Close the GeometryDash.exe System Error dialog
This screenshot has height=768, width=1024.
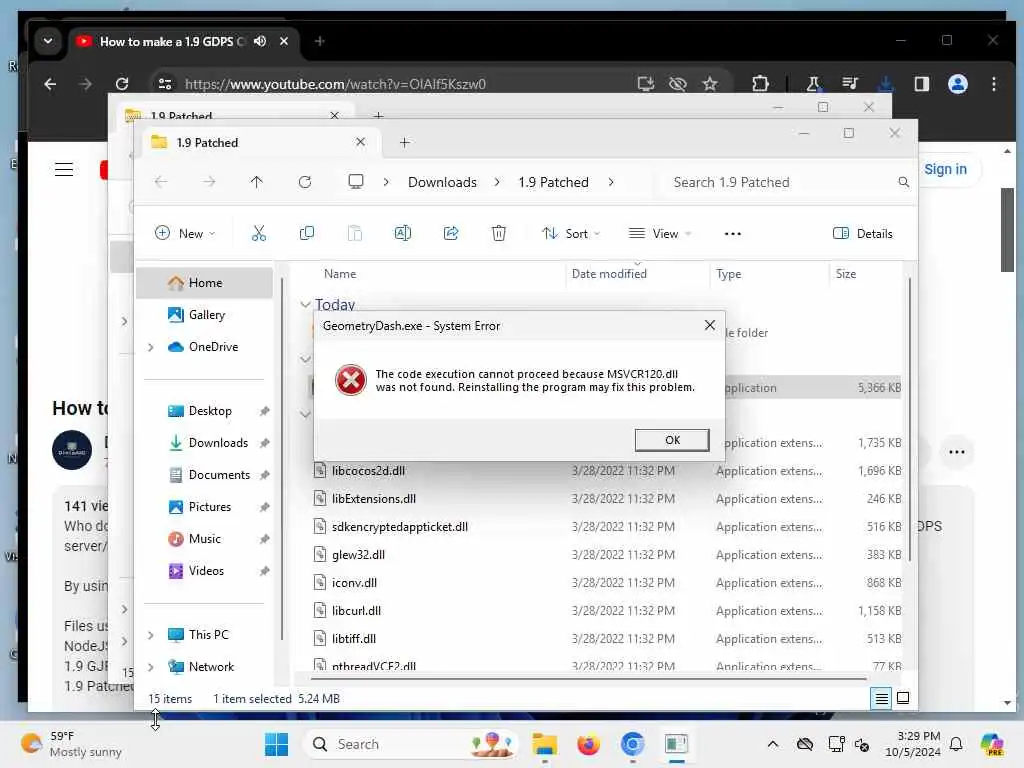coord(710,325)
